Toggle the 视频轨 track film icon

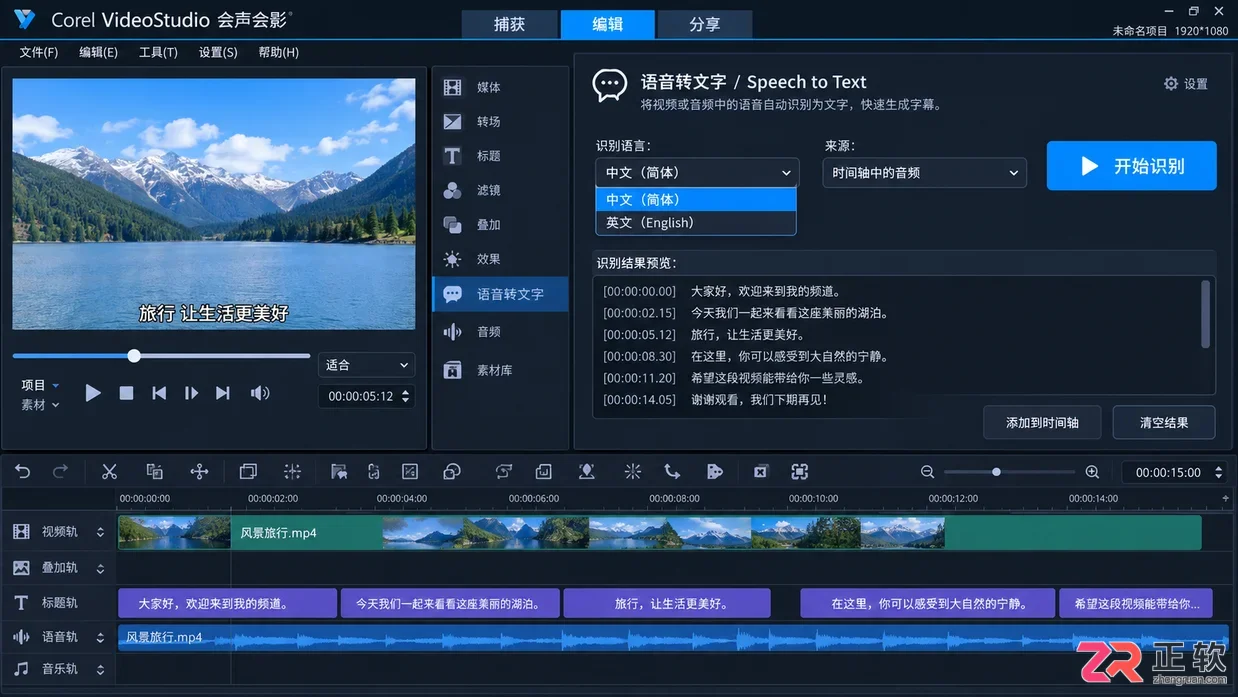point(21,533)
